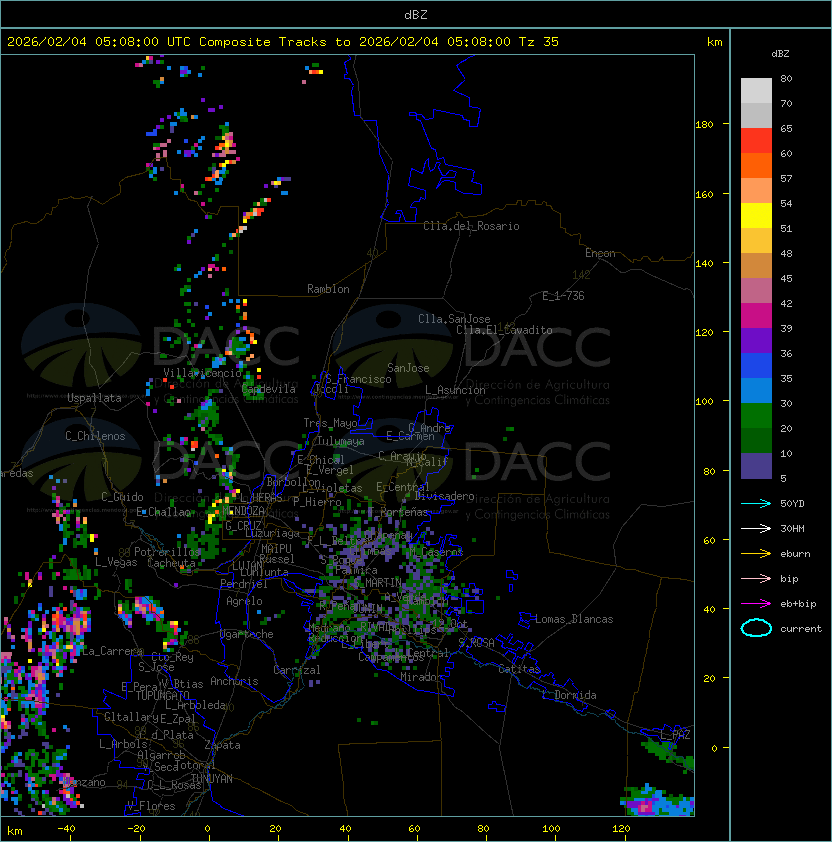The height and width of the screenshot is (842, 832).
Task: Click the 'dBZ' title at the top
Action: 416,15
